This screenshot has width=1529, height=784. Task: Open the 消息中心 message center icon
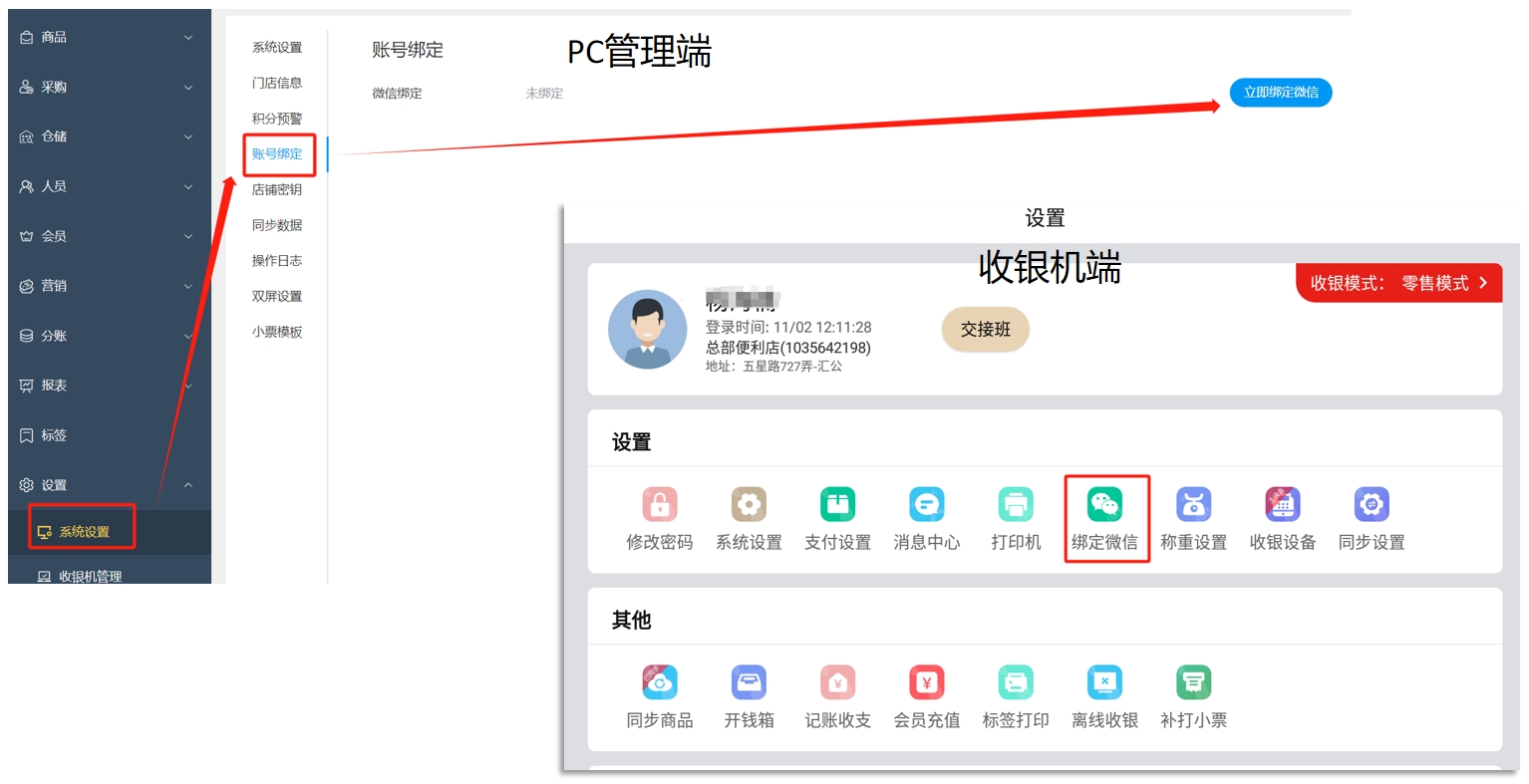pyautogui.click(x=926, y=505)
